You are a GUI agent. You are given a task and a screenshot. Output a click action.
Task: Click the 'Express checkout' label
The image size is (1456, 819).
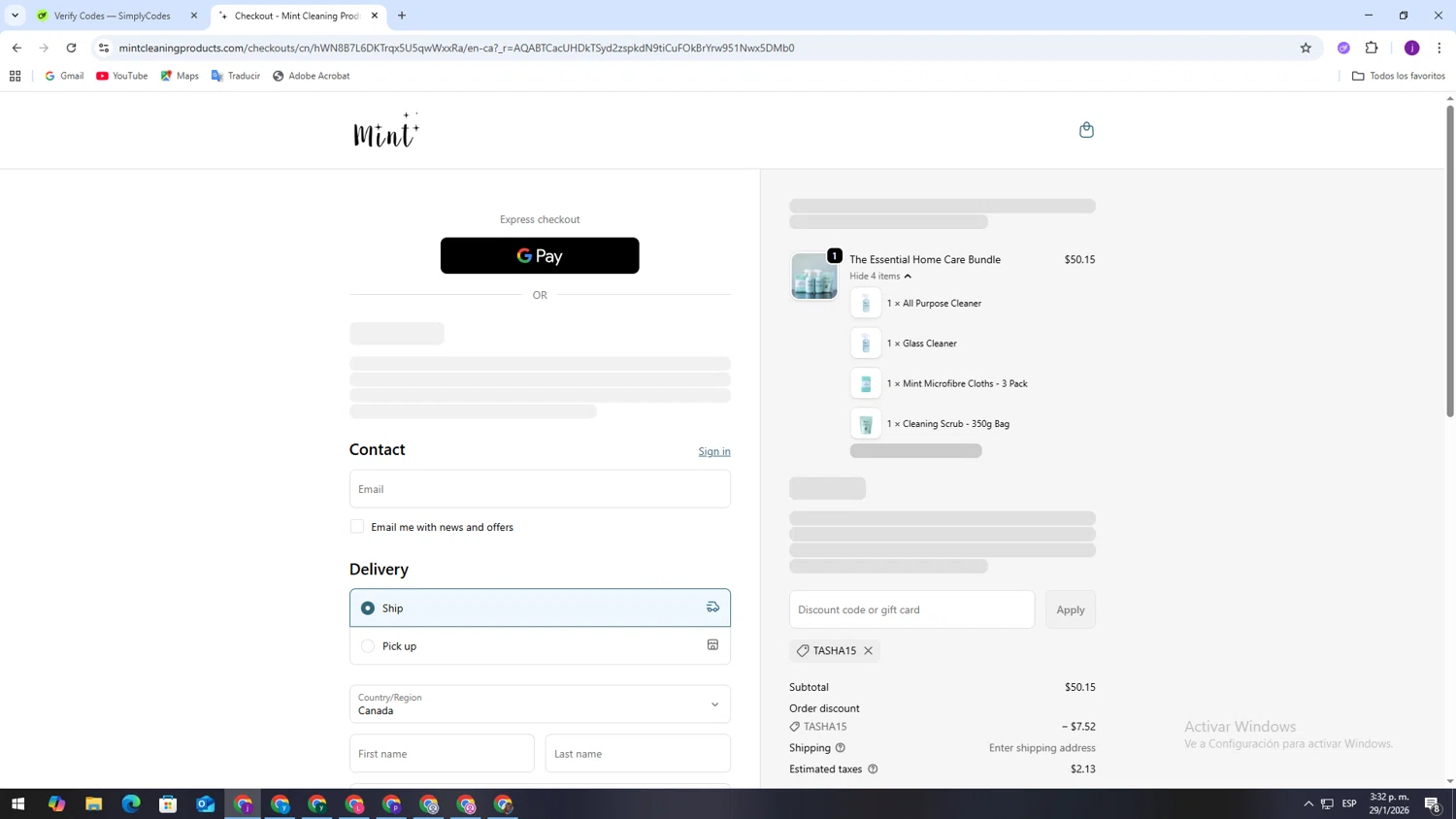click(x=540, y=220)
